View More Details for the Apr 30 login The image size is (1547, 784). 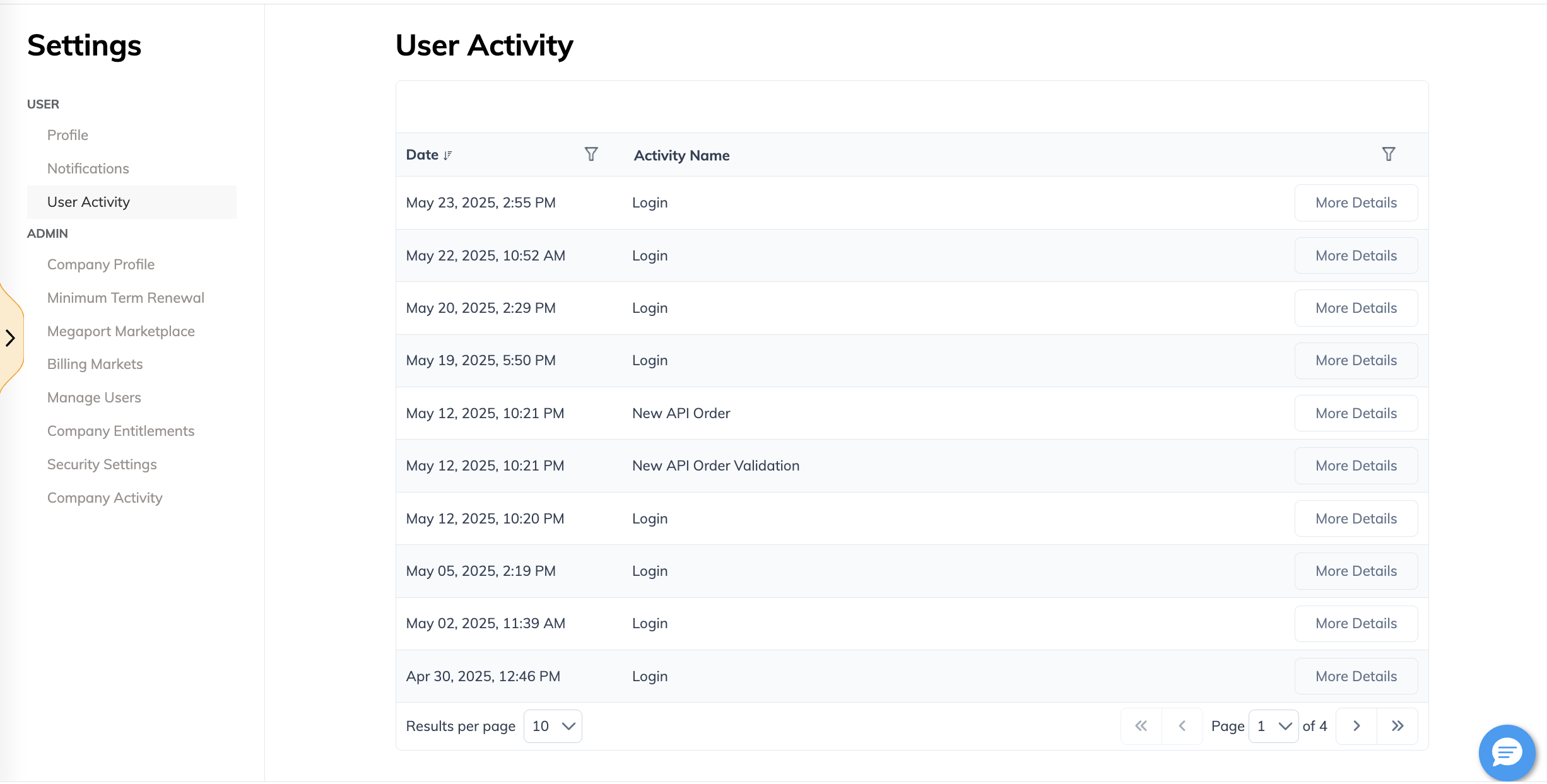1356,676
